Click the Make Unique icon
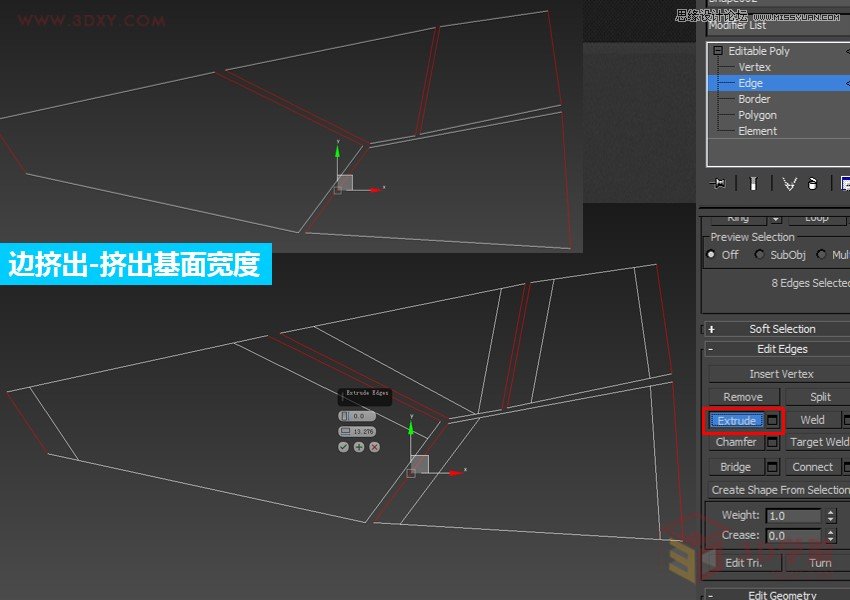This screenshot has width=850, height=600. (789, 183)
